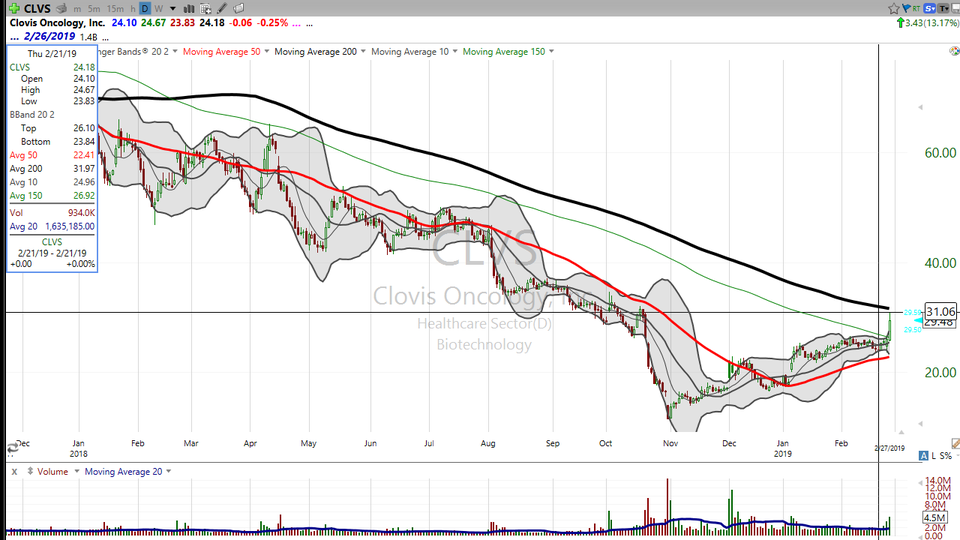Click the CLVS ticker symbol field
The height and width of the screenshot is (540, 960).
(37, 9)
